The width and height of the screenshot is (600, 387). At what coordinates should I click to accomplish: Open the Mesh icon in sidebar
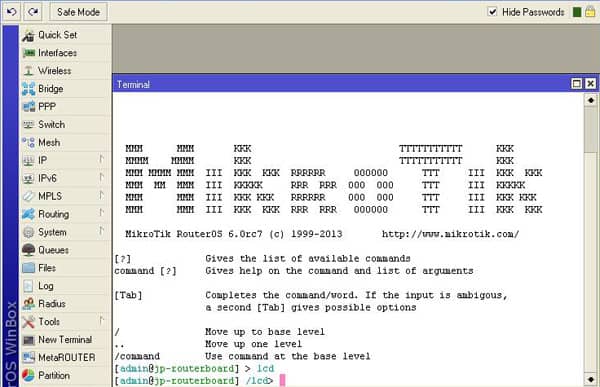click(x=28, y=142)
